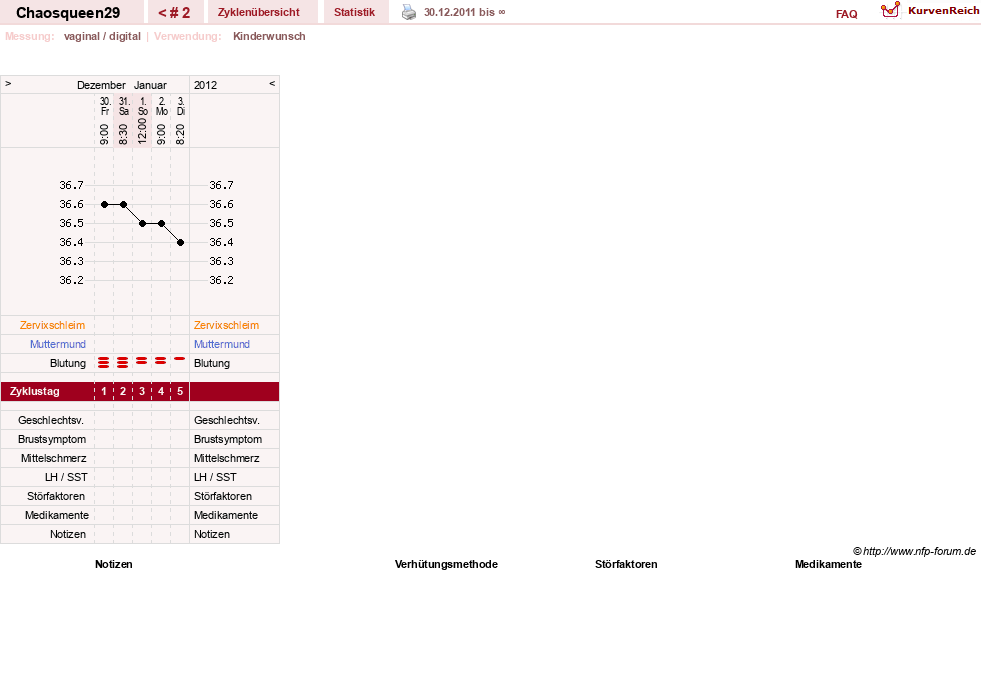Open the Statistik tab
981x683 pixels.
(354, 12)
